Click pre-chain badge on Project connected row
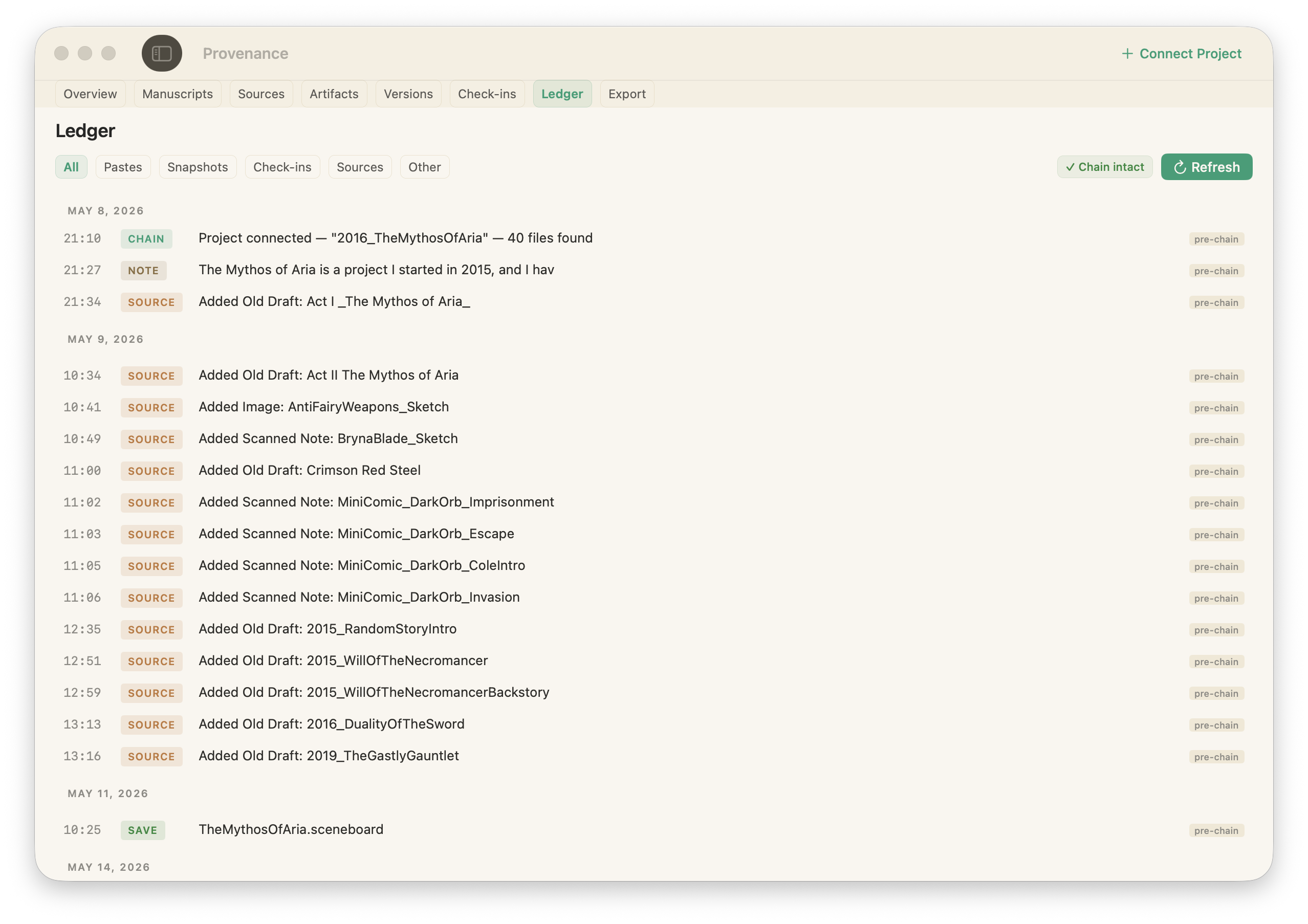The width and height of the screenshot is (1308, 924). [x=1216, y=239]
